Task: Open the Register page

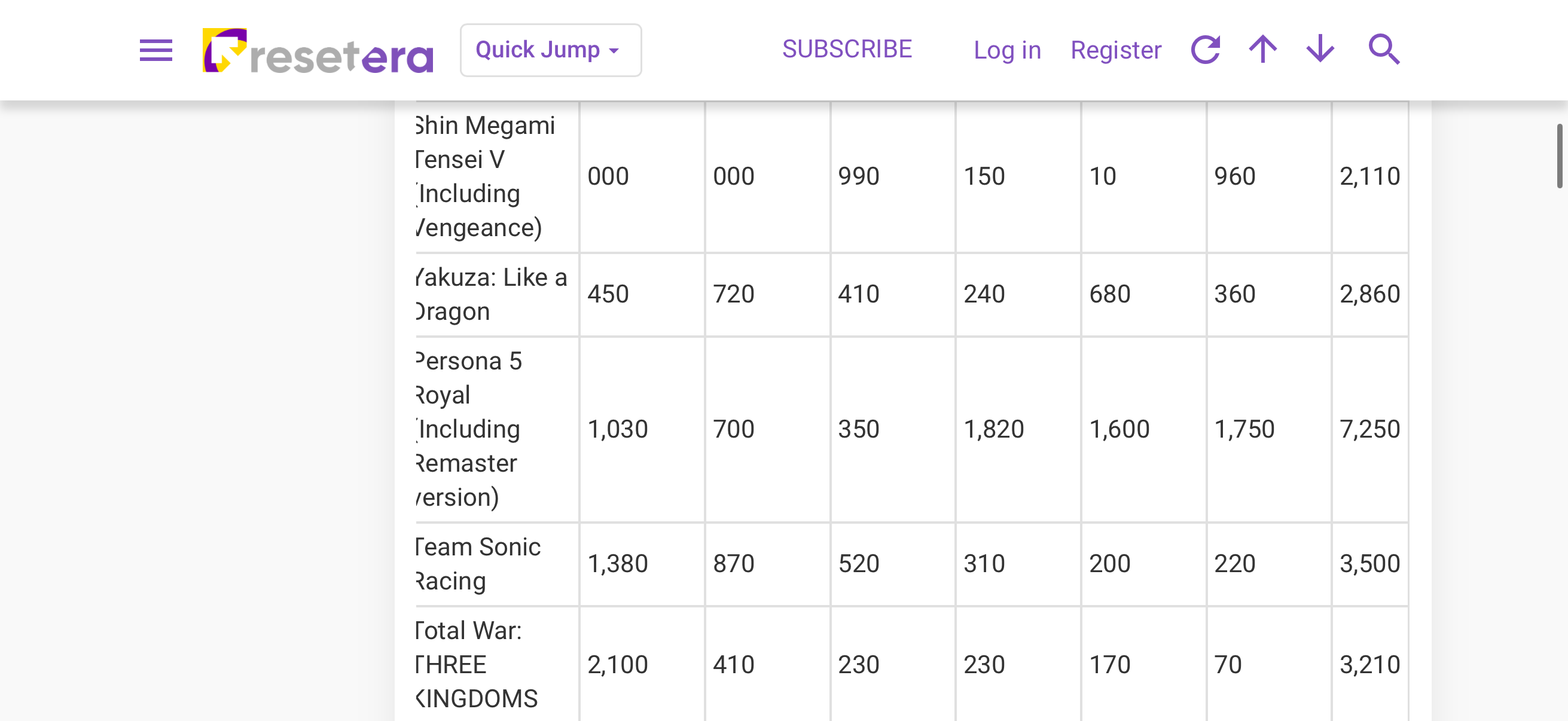Action: tap(1115, 50)
